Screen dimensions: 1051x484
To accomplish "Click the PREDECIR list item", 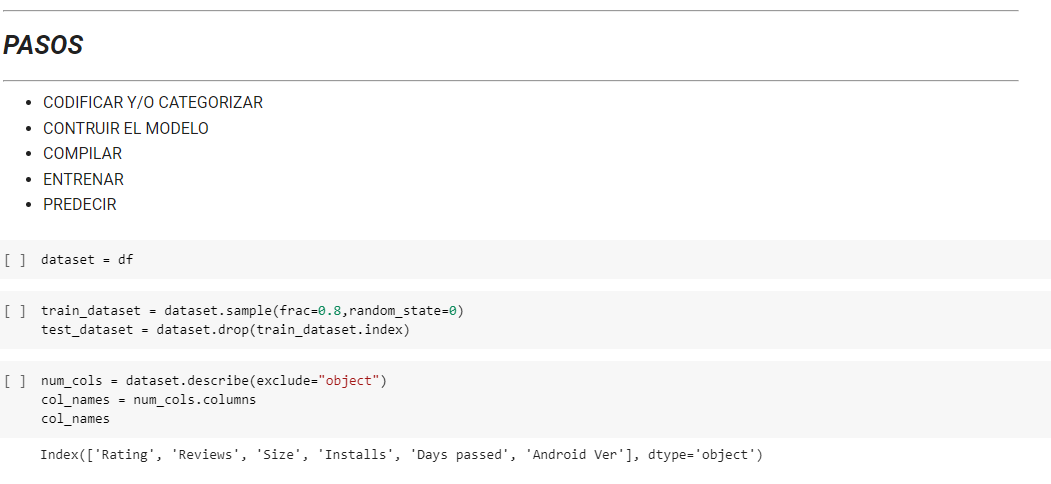I will click(79, 204).
